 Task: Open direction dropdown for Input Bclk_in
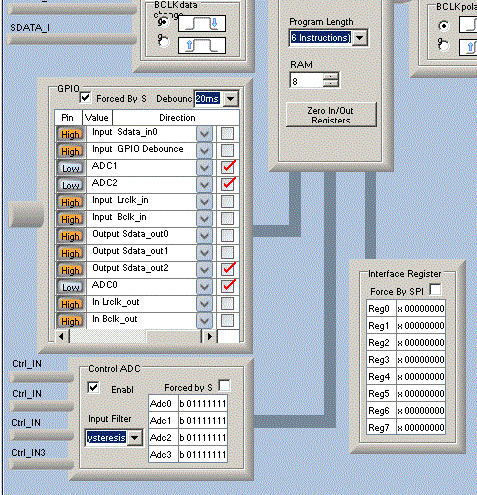(x=204, y=219)
